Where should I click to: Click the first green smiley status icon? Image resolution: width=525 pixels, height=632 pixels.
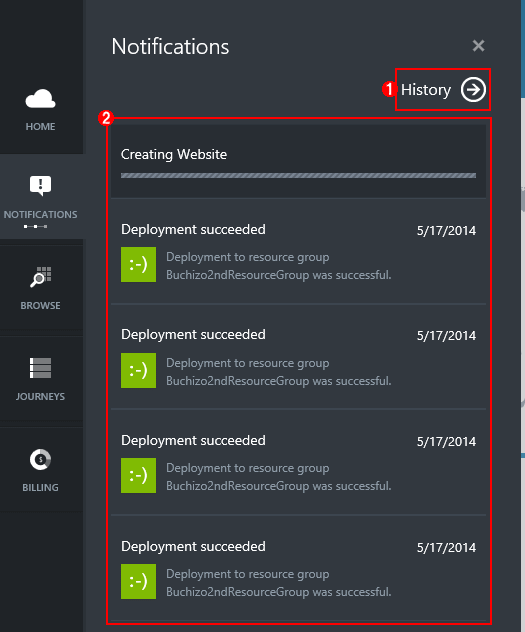point(138,264)
